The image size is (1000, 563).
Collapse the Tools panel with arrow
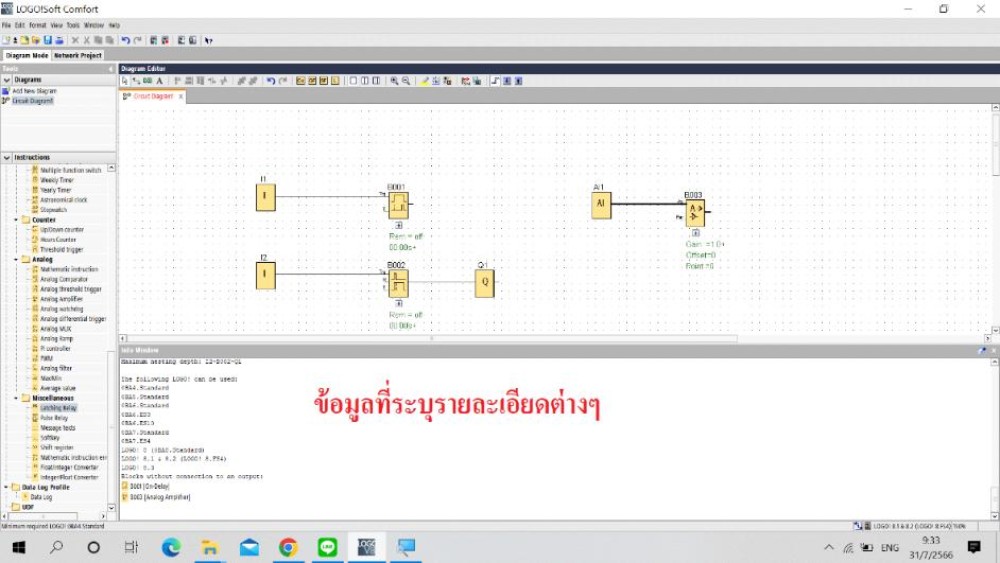tap(110, 69)
